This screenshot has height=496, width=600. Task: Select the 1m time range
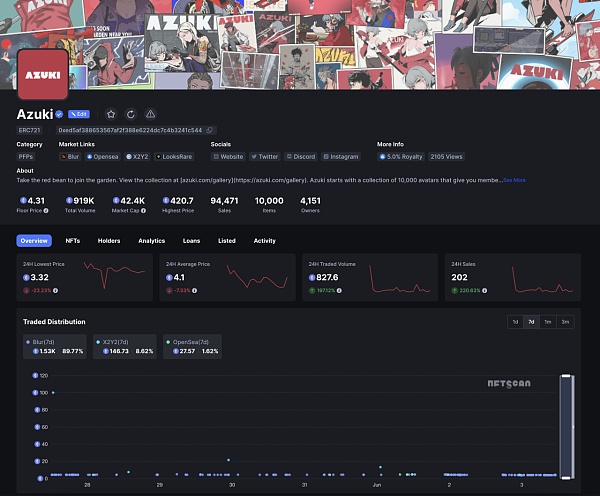point(547,322)
